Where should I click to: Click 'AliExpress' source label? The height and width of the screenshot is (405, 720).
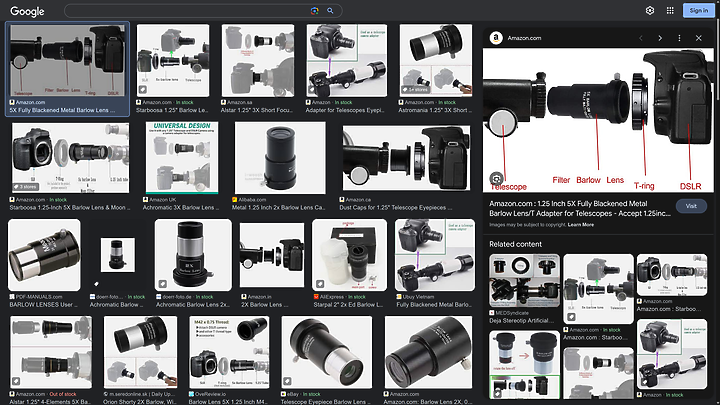point(332,297)
